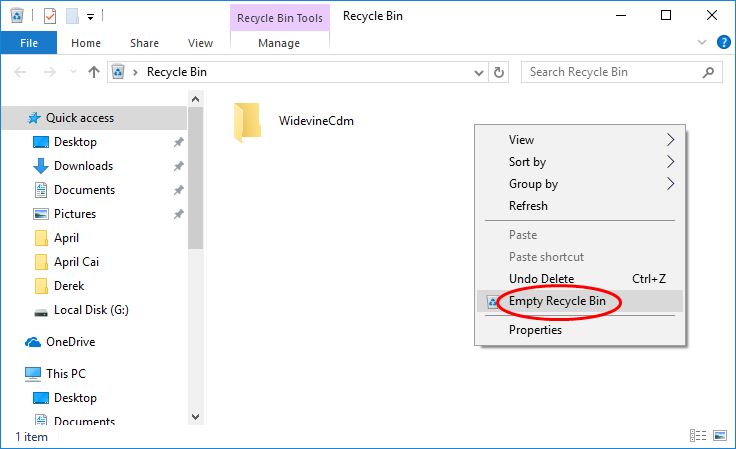Open the Quick Access Toolbar customize dropdown
736x449 pixels.
coord(90,17)
